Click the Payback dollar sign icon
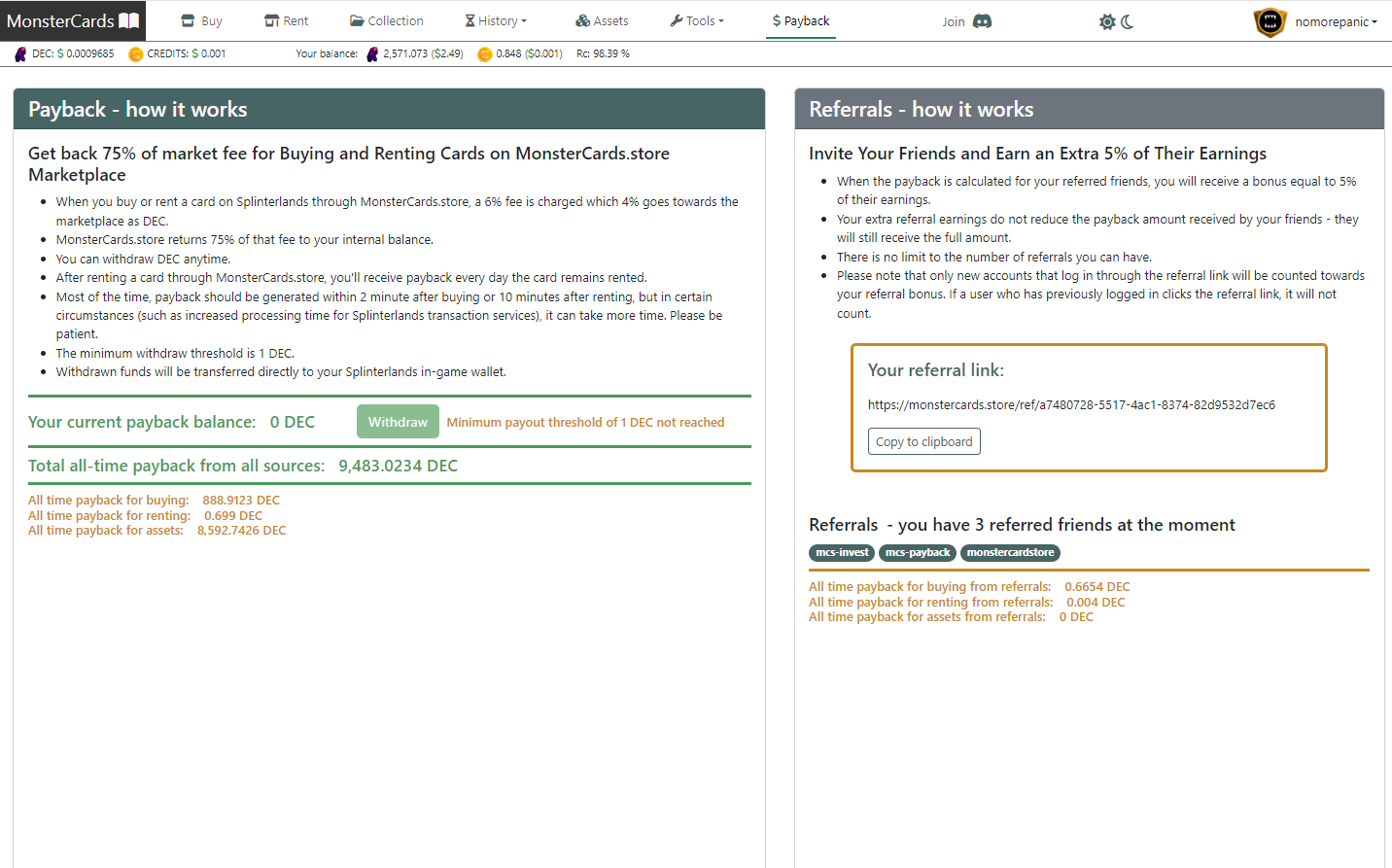 [x=777, y=20]
